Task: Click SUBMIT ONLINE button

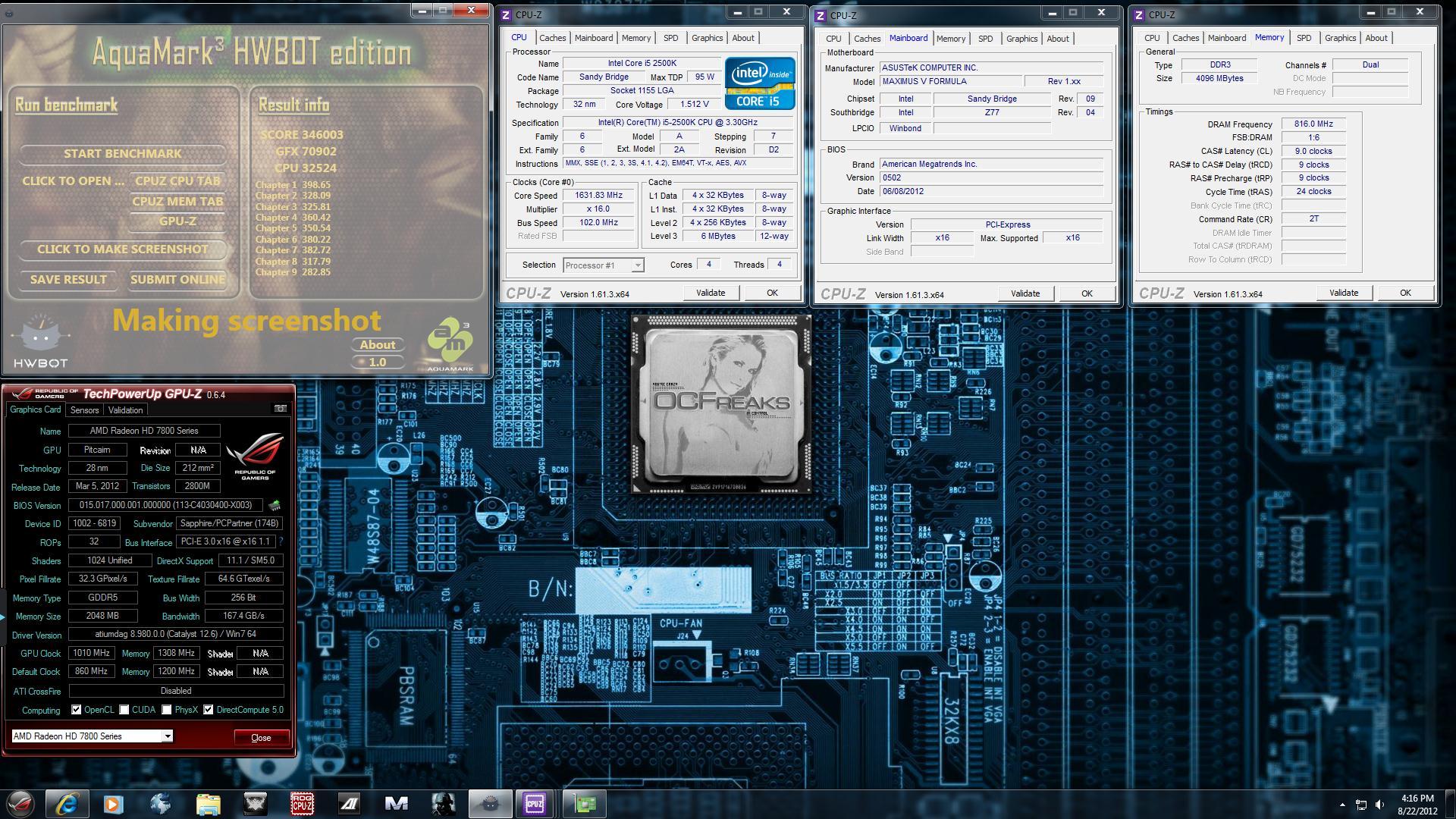Action: click(177, 280)
